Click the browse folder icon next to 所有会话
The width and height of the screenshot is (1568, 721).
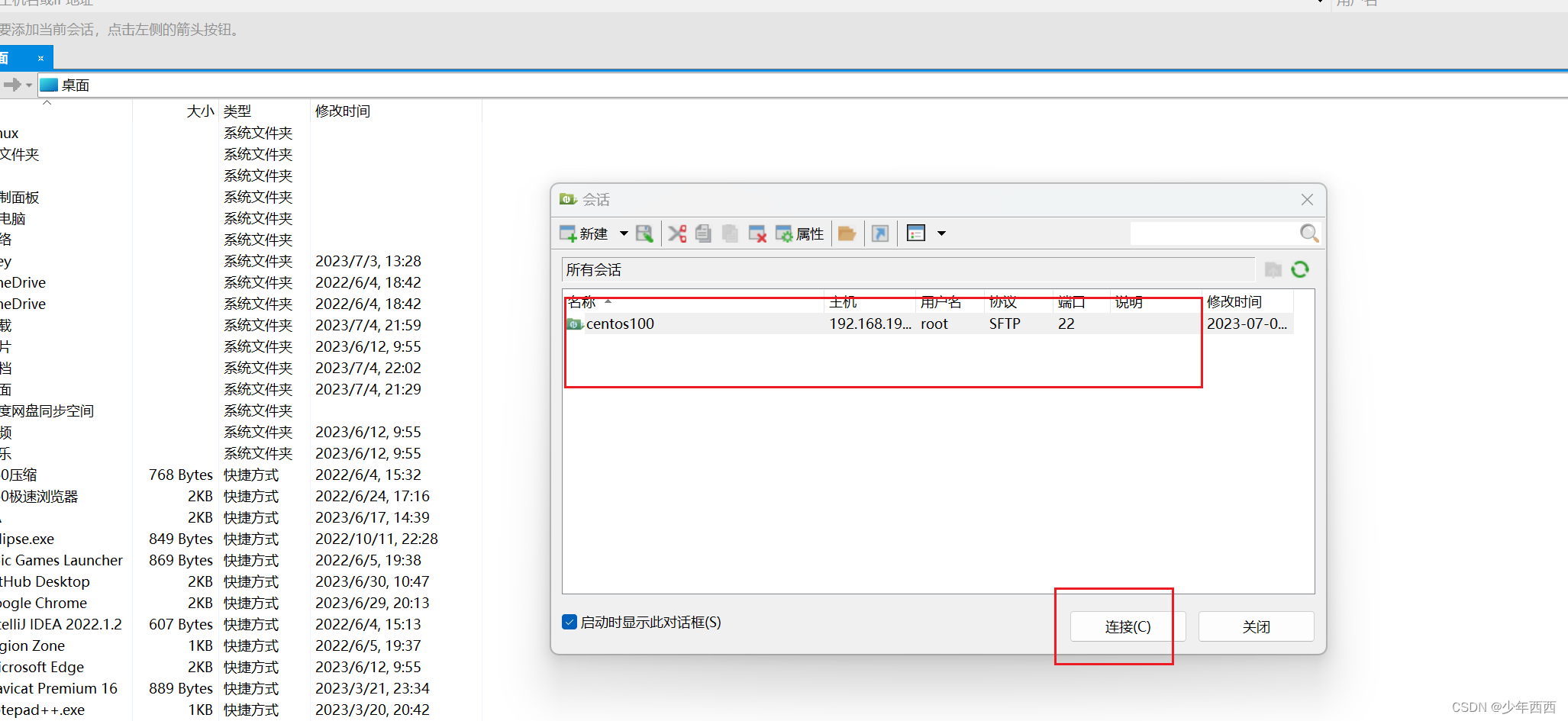(x=1273, y=269)
